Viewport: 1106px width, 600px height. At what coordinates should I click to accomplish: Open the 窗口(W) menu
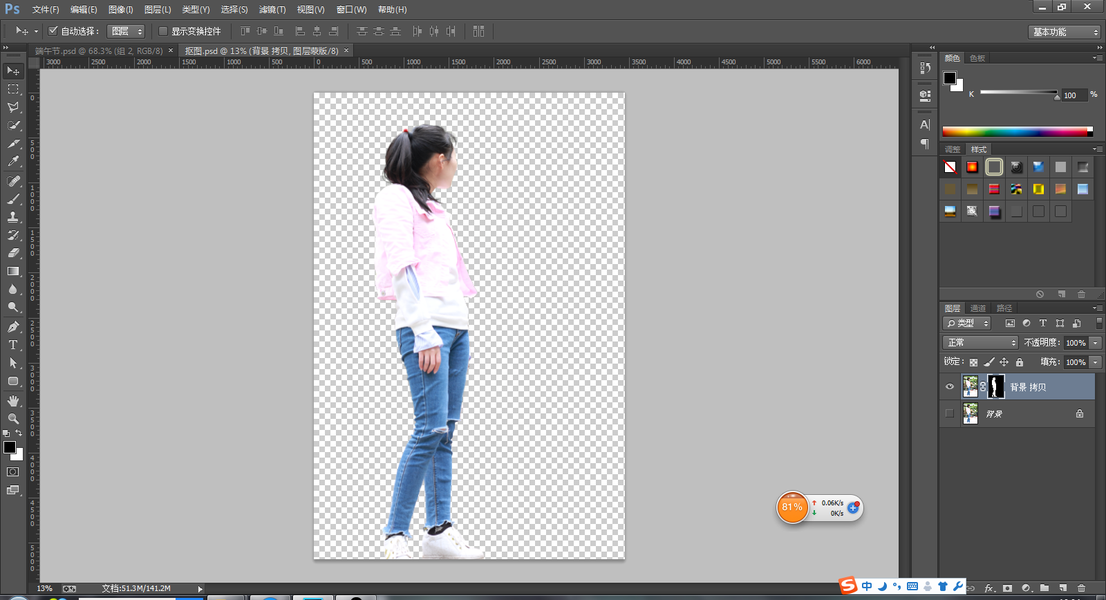[351, 9]
